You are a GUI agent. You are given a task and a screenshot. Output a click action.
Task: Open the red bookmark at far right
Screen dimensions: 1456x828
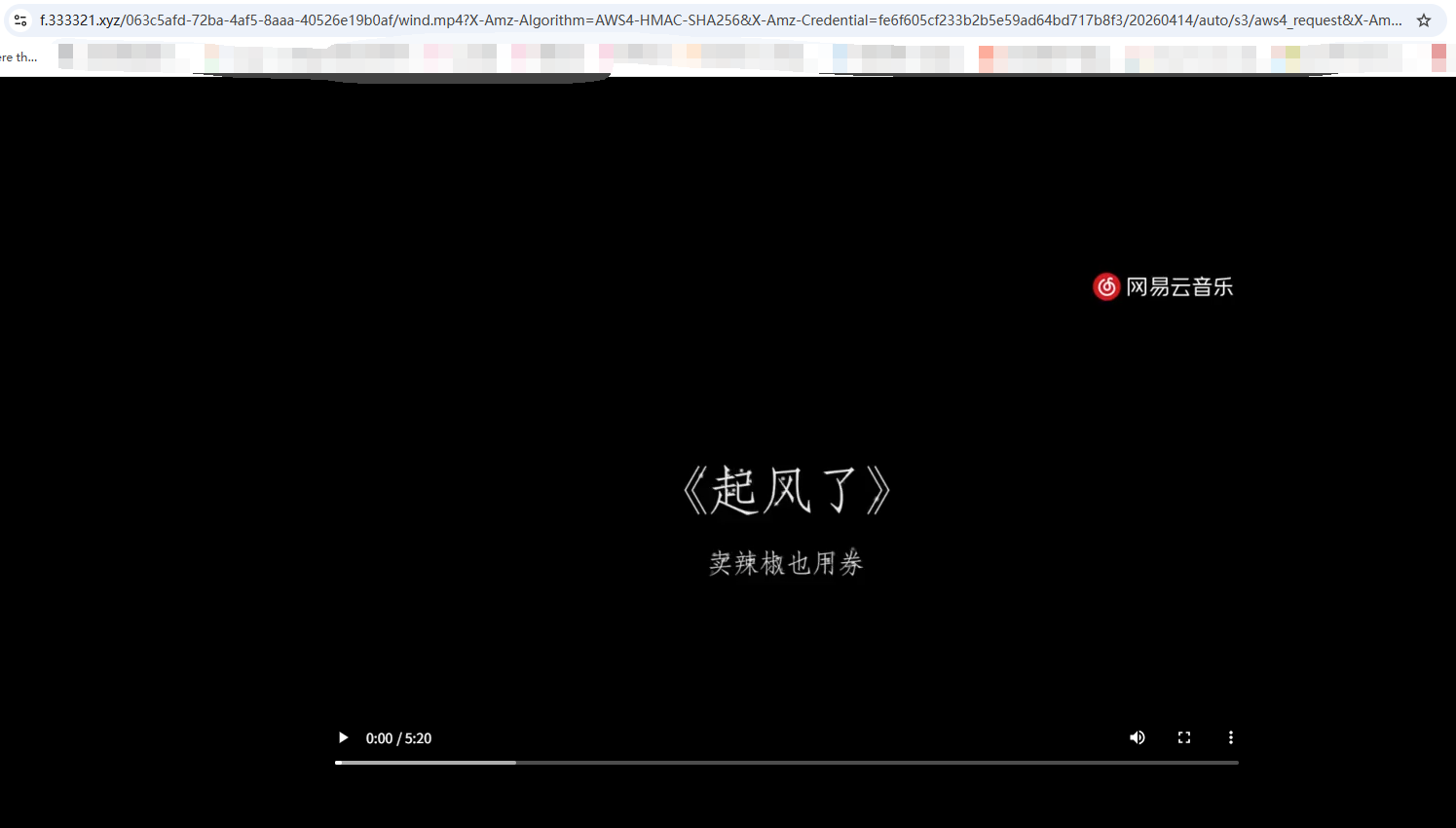coord(1438,57)
